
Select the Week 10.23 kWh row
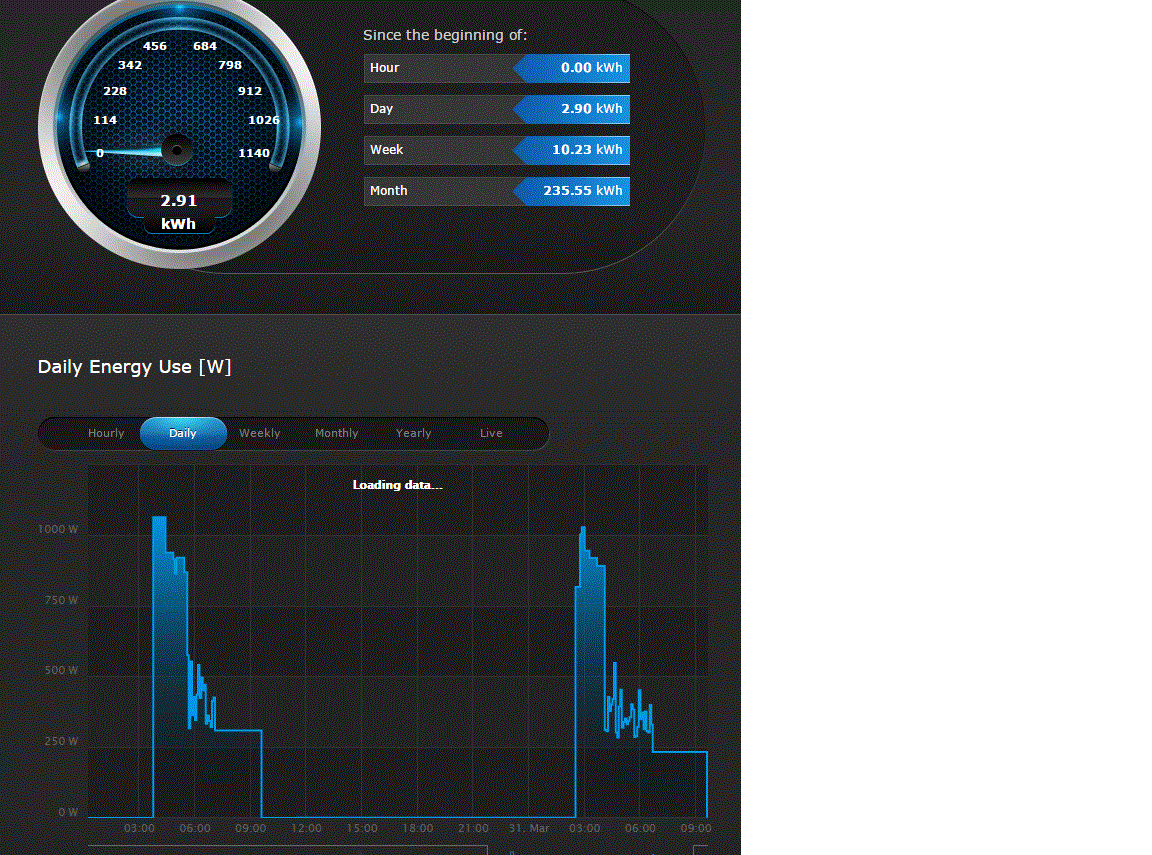coord(497,150)
